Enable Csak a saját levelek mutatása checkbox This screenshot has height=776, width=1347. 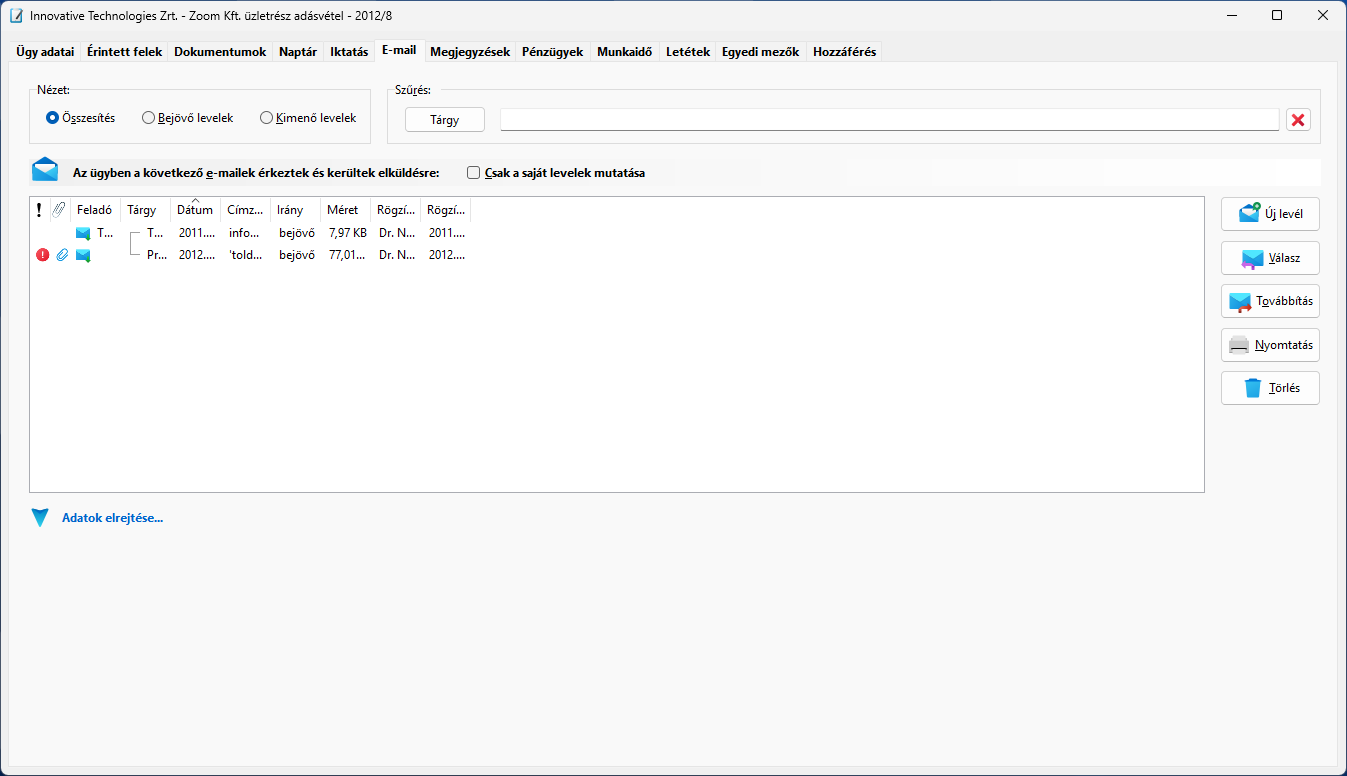point(474,173)
